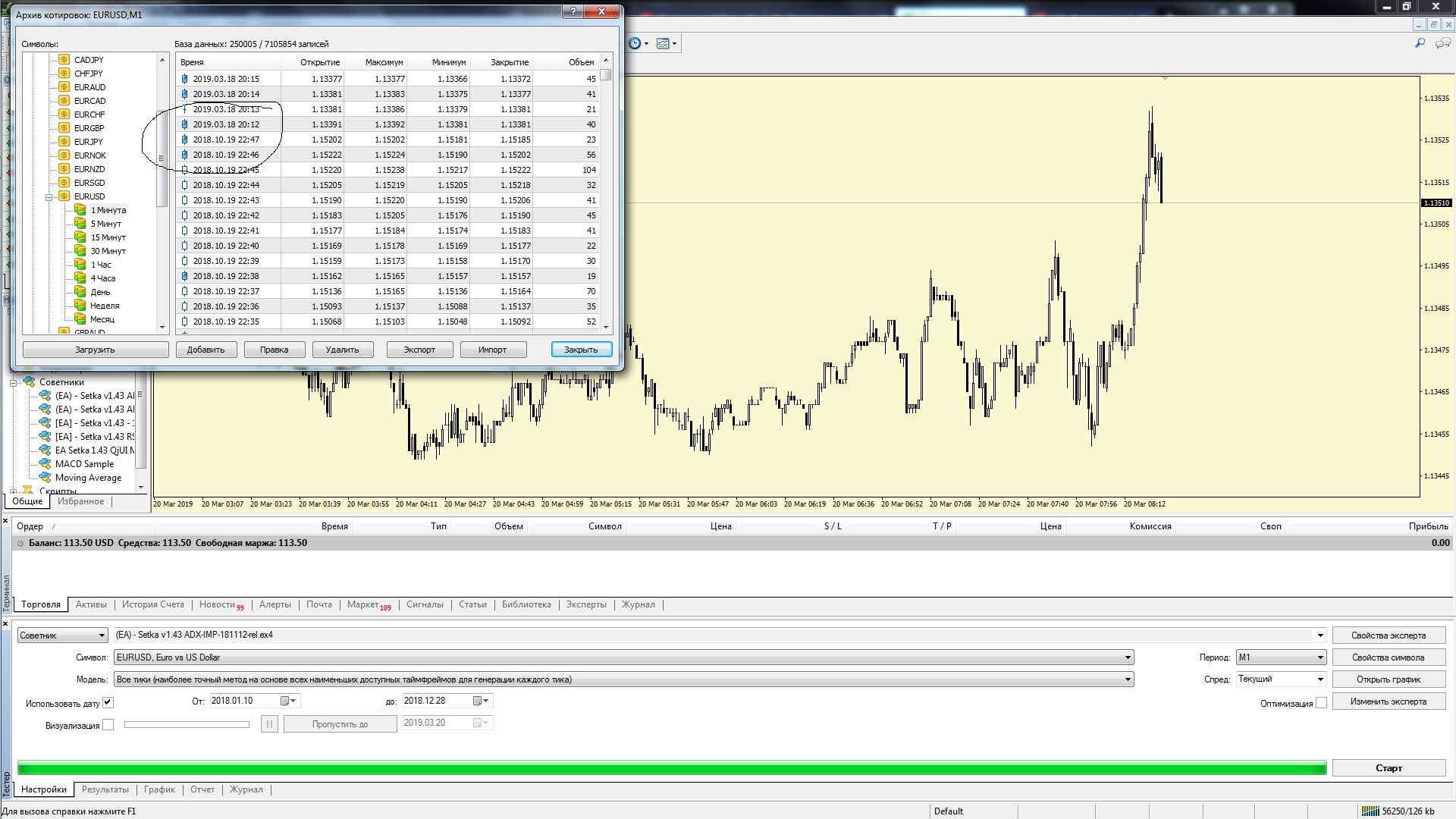Click the Экспорт button
The height and width of the screenshot is (819, 1456).
click(x=419, y=350)
